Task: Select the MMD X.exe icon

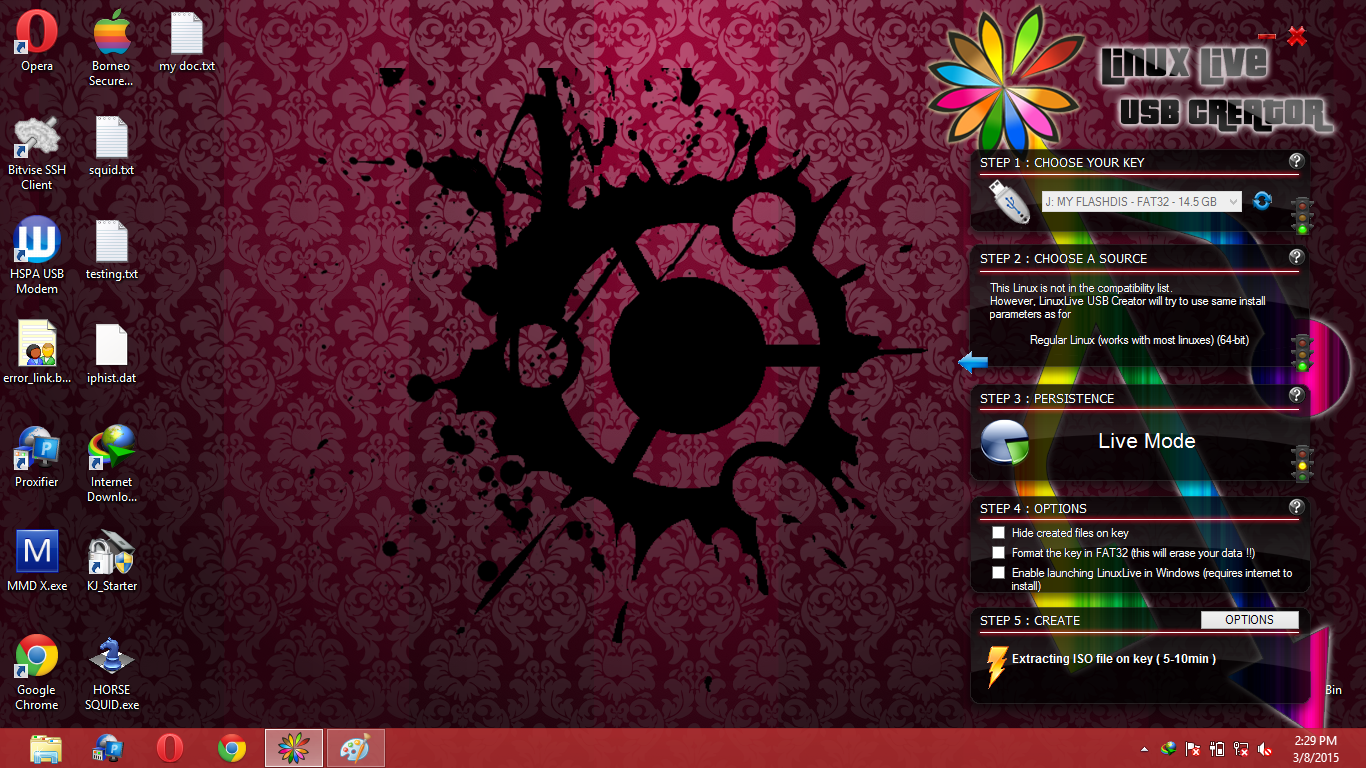Action: tap(37, 561)
